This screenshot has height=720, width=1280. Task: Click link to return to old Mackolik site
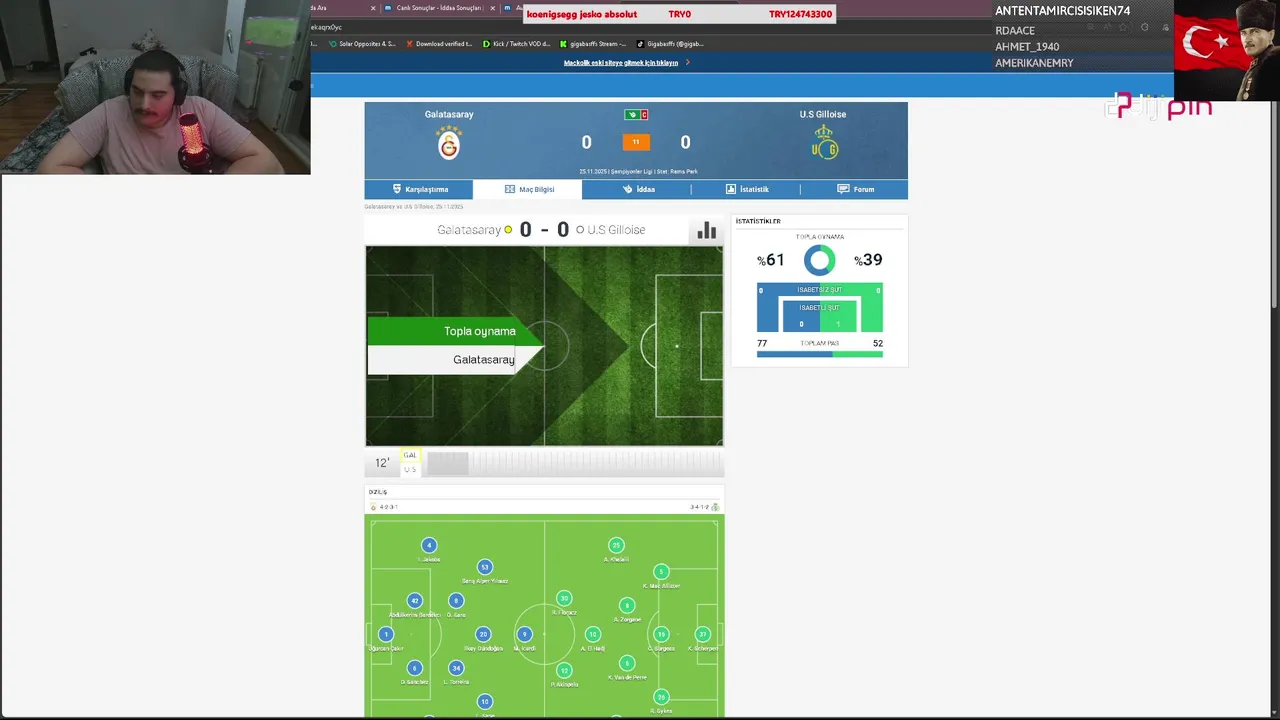coord(621,62)
